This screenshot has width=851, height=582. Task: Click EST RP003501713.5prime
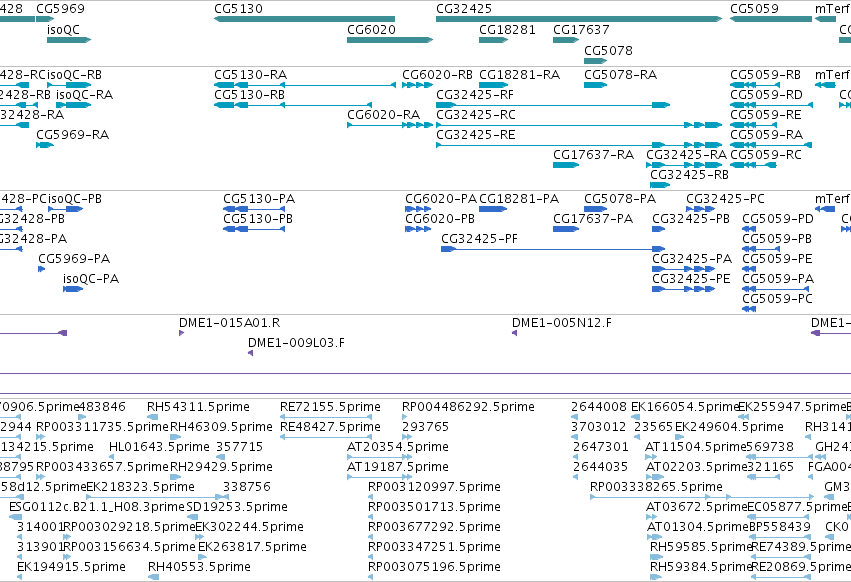coord(371,517)
